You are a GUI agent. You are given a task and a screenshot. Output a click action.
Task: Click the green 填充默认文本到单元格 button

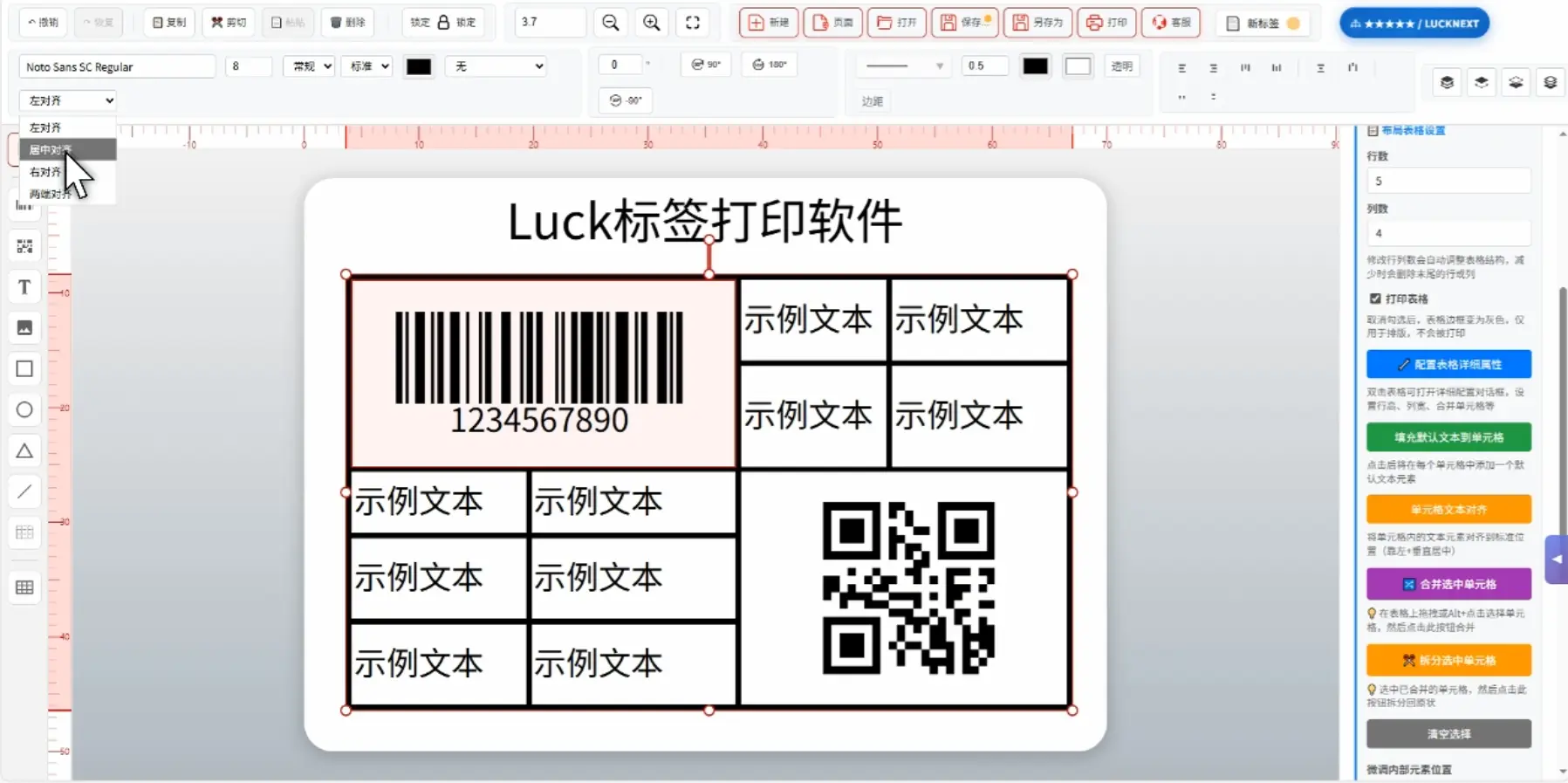tap(1448, 437)
